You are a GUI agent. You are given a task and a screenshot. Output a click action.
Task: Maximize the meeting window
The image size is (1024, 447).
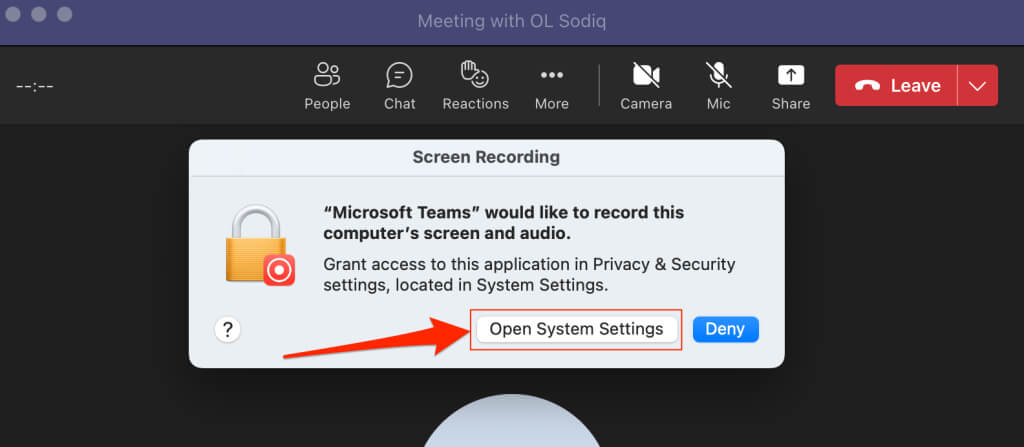(x=65, y=16)
